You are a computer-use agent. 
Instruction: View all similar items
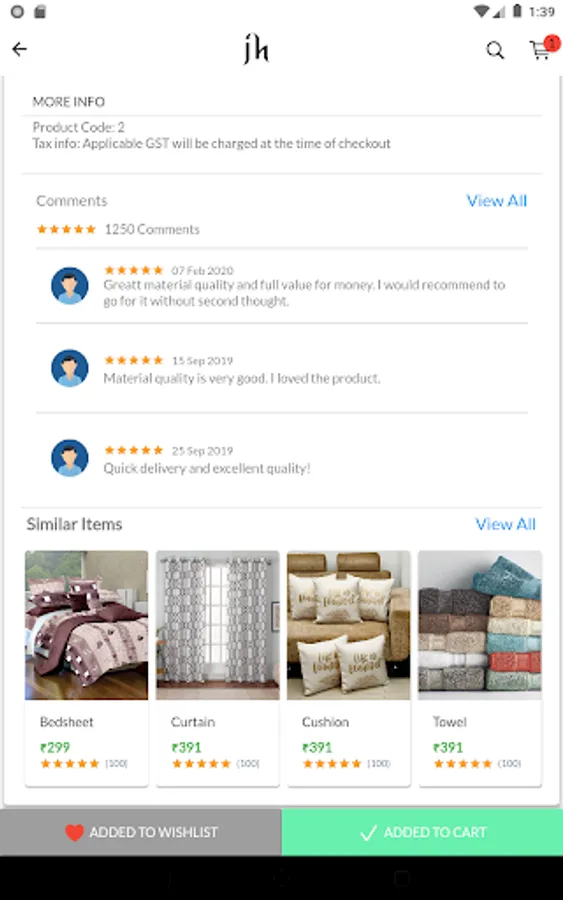[505, 524]
